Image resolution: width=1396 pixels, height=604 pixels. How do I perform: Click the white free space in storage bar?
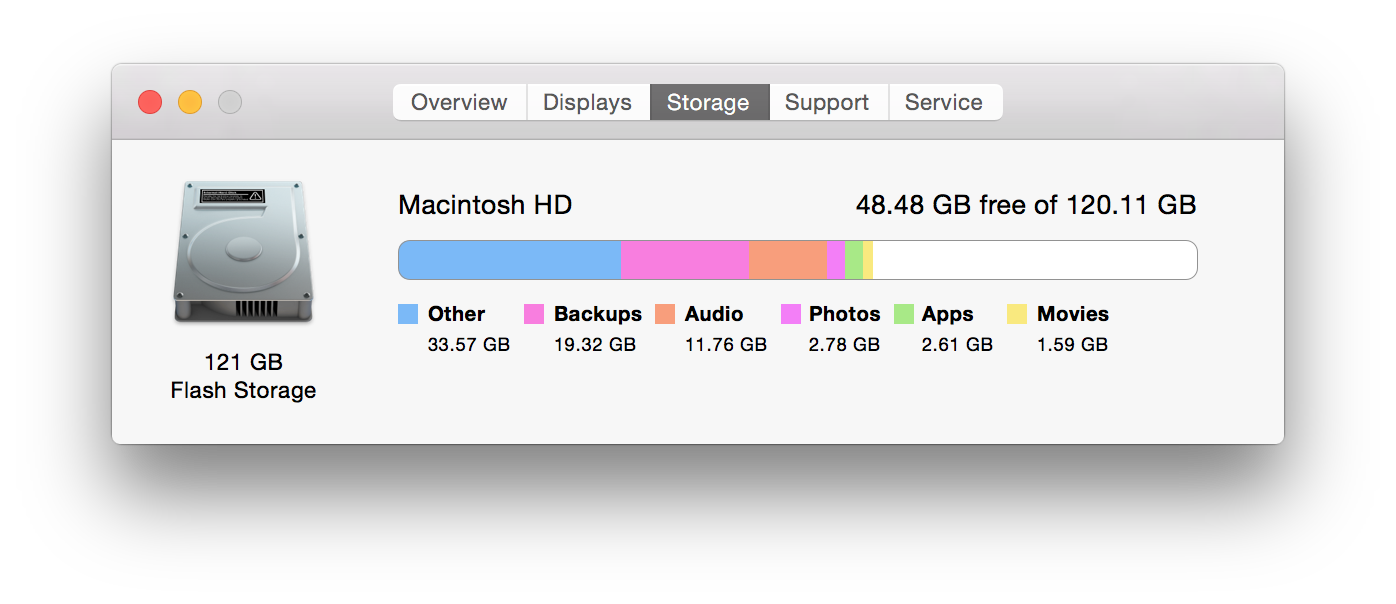pyautogui.click(x=1034, y=260)
